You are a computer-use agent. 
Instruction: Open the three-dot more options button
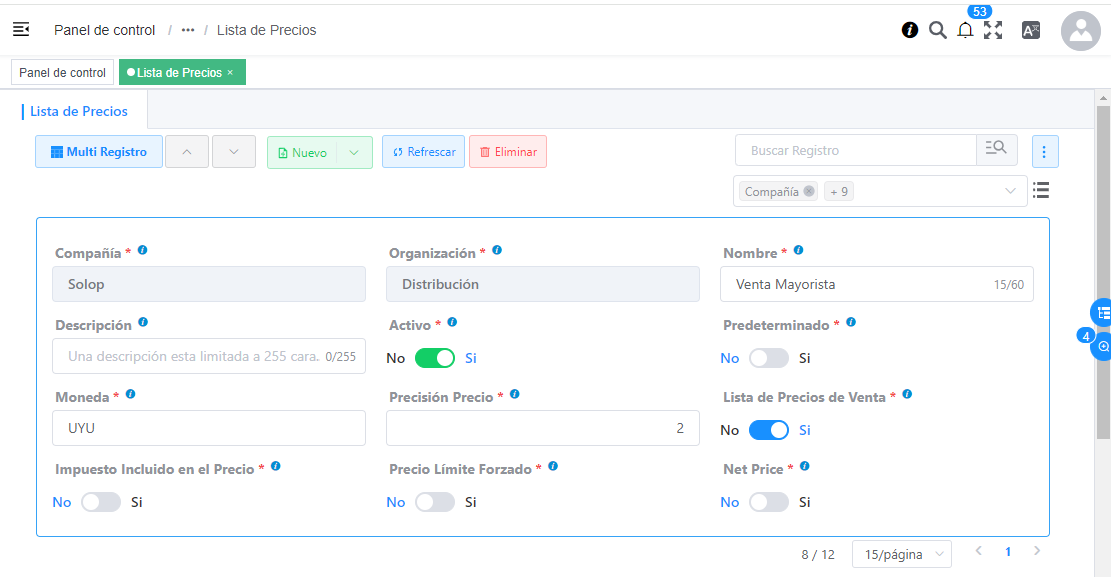1044,152
